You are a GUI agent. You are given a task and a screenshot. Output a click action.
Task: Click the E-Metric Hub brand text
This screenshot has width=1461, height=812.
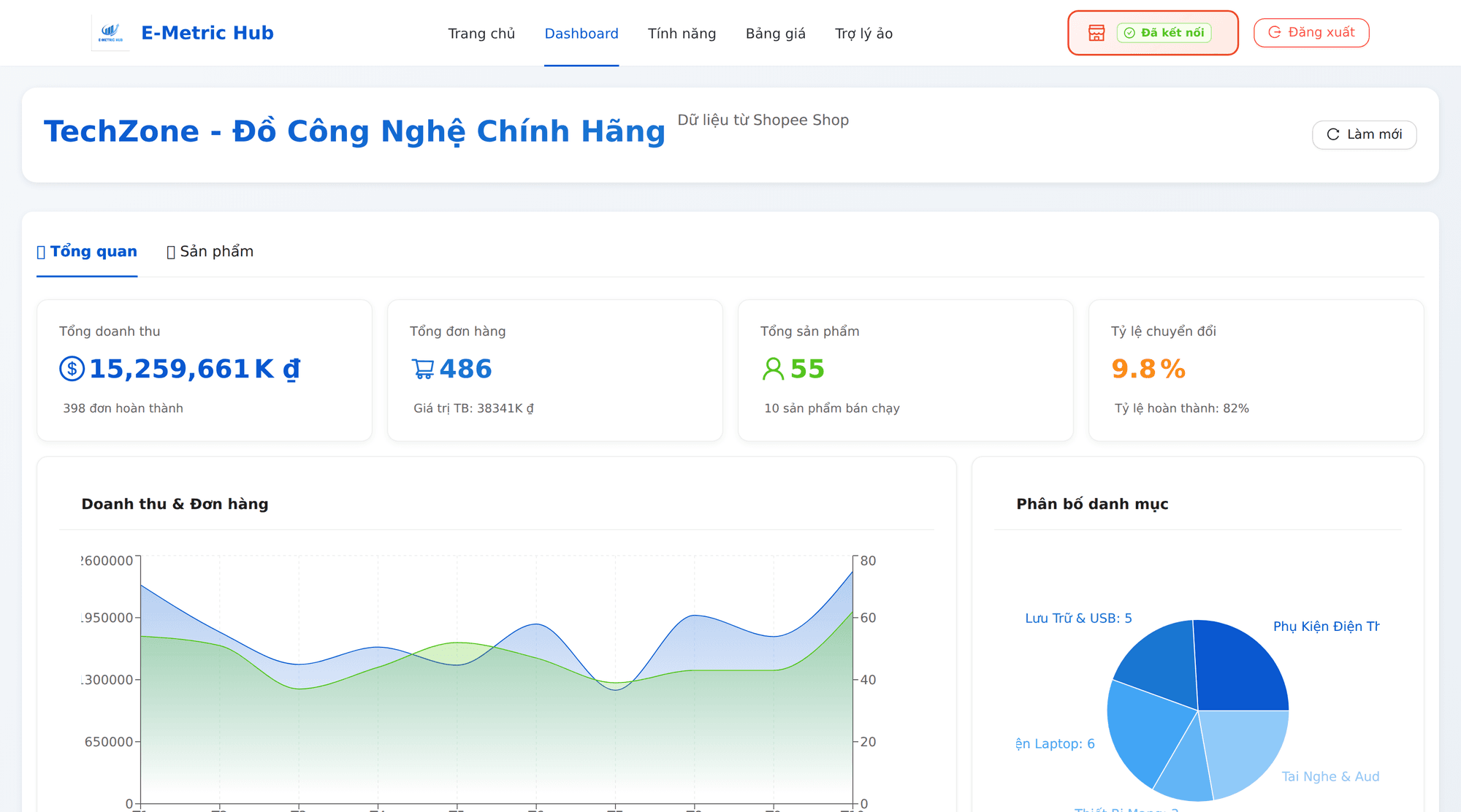point(207,33)
